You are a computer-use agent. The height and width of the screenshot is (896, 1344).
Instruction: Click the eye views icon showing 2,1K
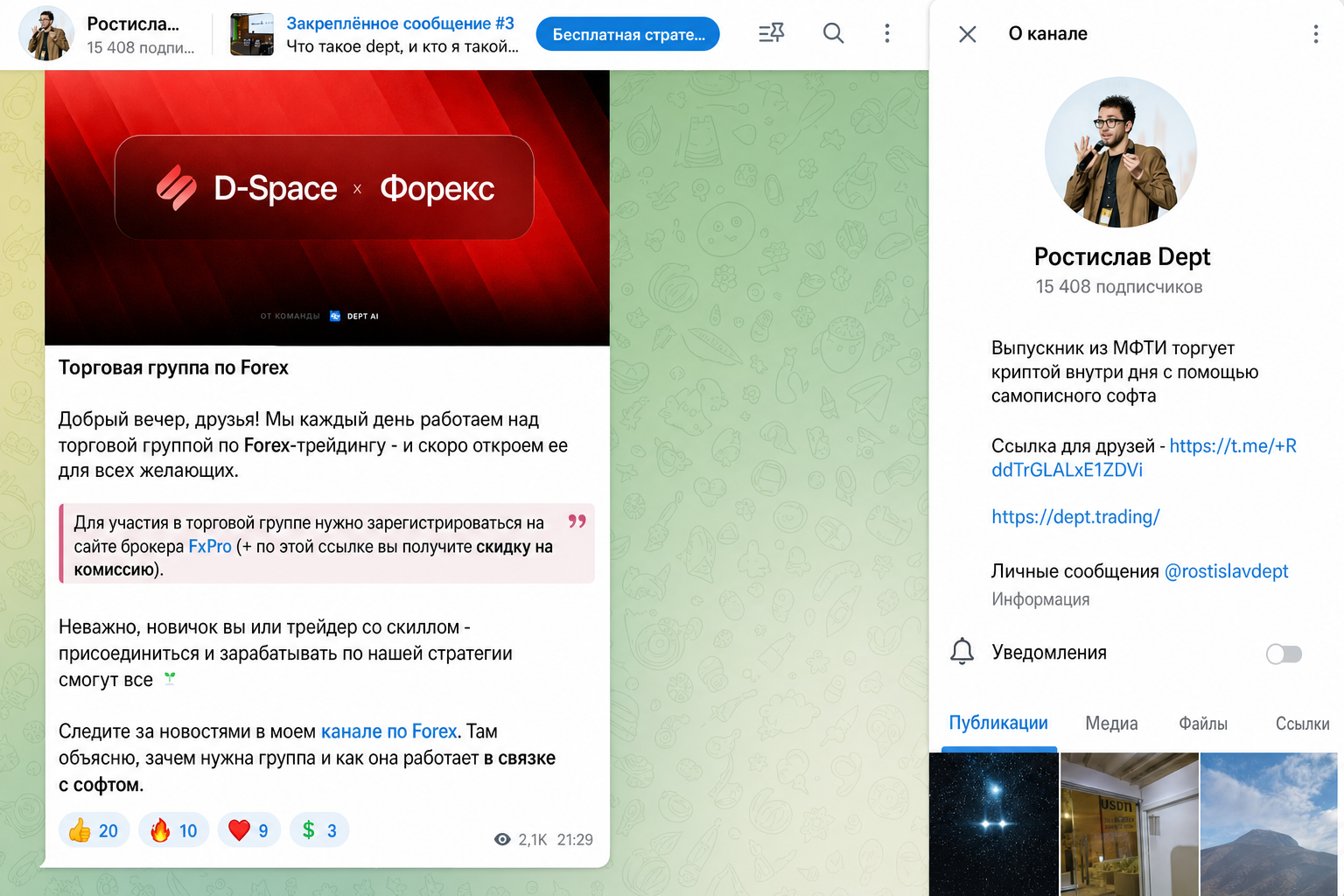tap(502, 840)
